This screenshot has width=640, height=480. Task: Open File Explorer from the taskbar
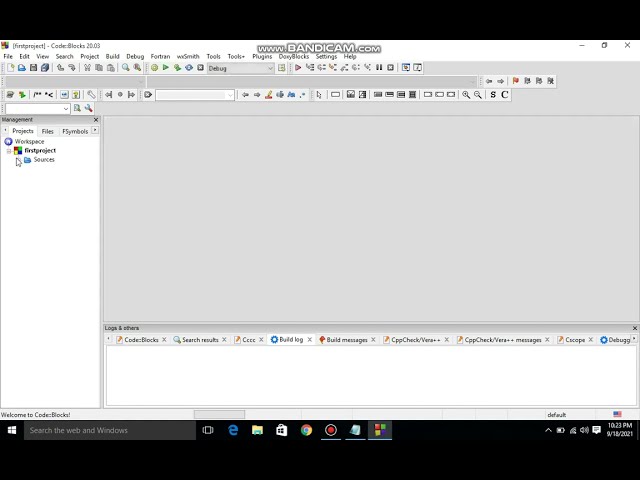point(258,430)
